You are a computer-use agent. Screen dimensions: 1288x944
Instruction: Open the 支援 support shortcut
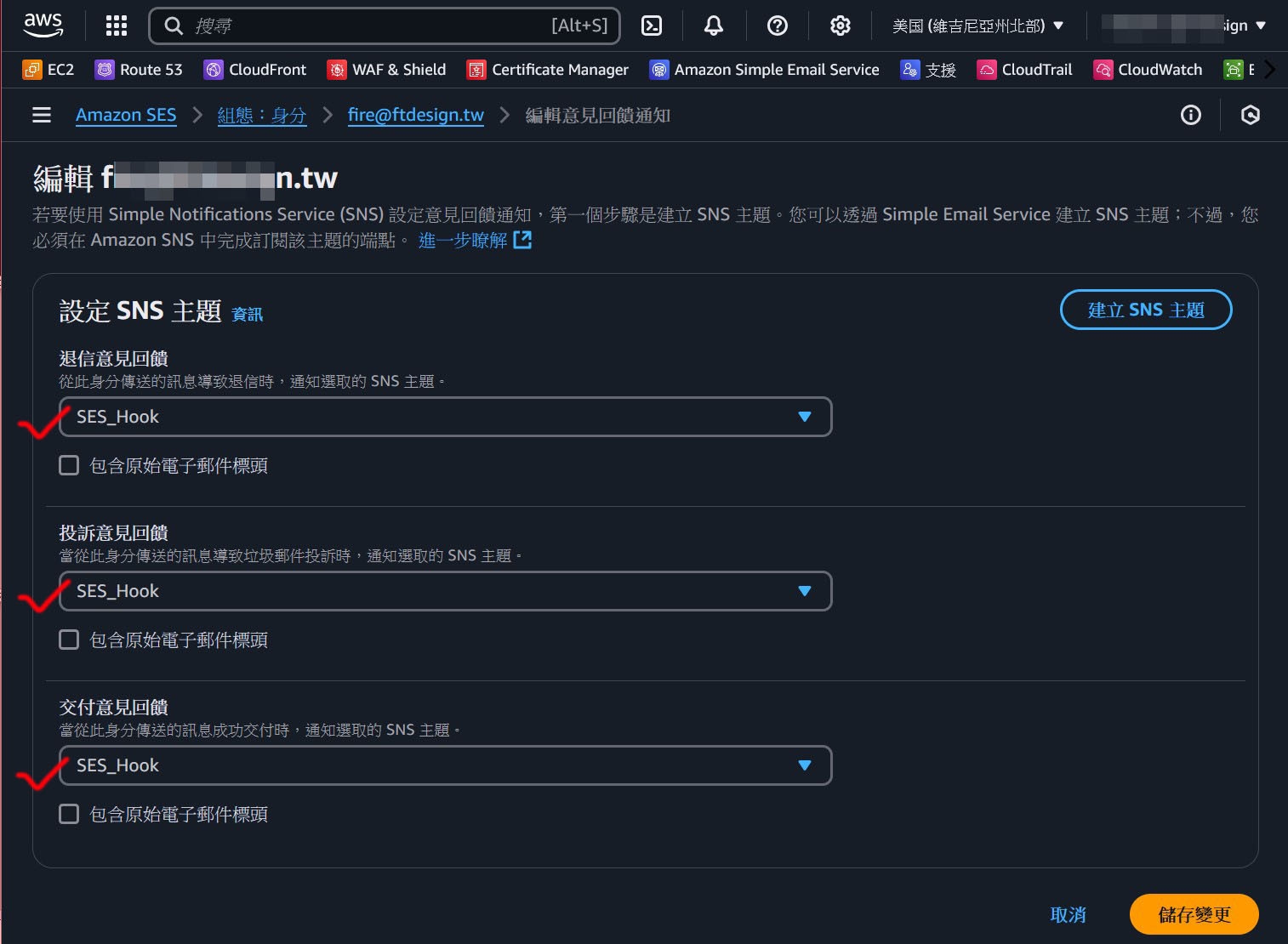(928, 70)
